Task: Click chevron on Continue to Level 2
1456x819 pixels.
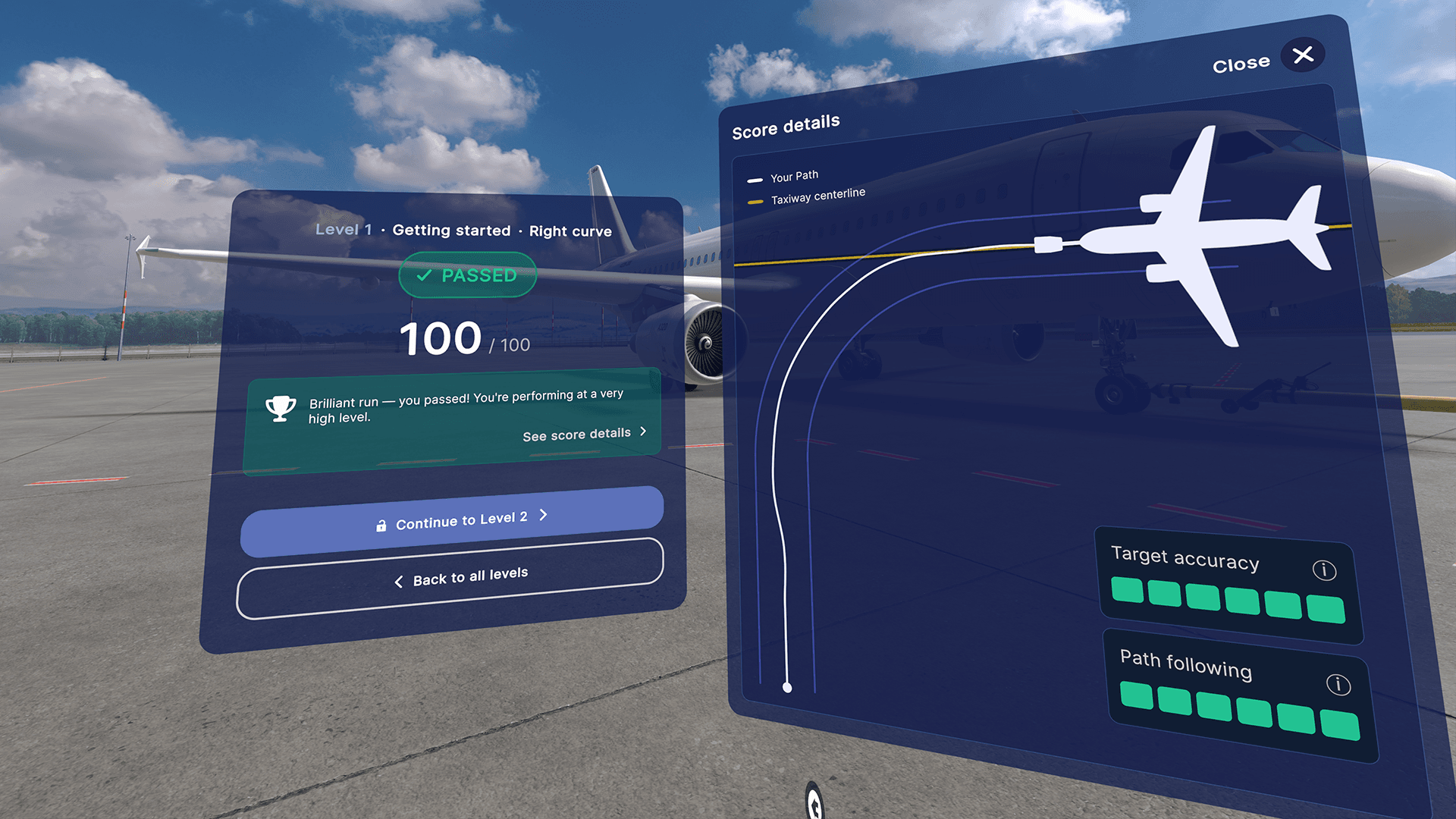Action: pos(543,515)
